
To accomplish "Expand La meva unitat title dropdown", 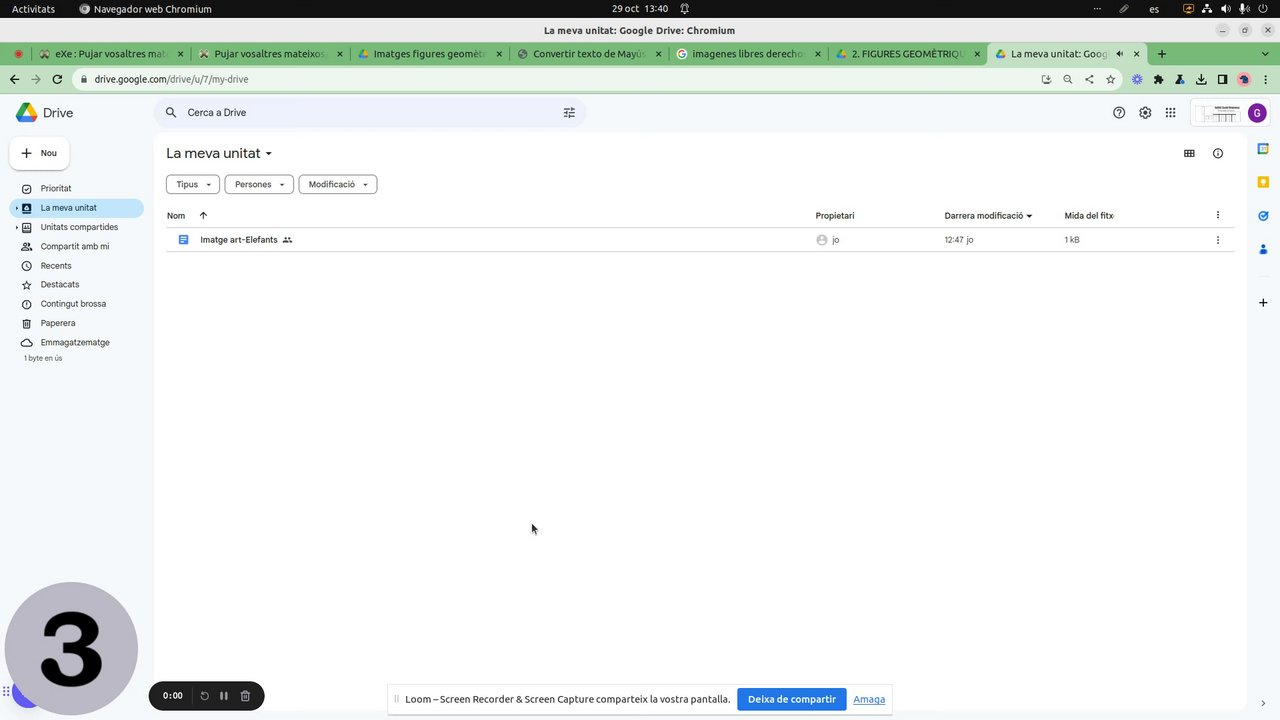I will 269,154.
